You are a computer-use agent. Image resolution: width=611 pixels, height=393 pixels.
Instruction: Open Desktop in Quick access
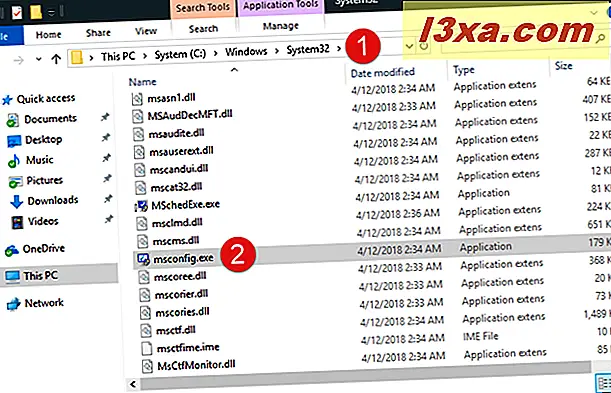(43, 139)
